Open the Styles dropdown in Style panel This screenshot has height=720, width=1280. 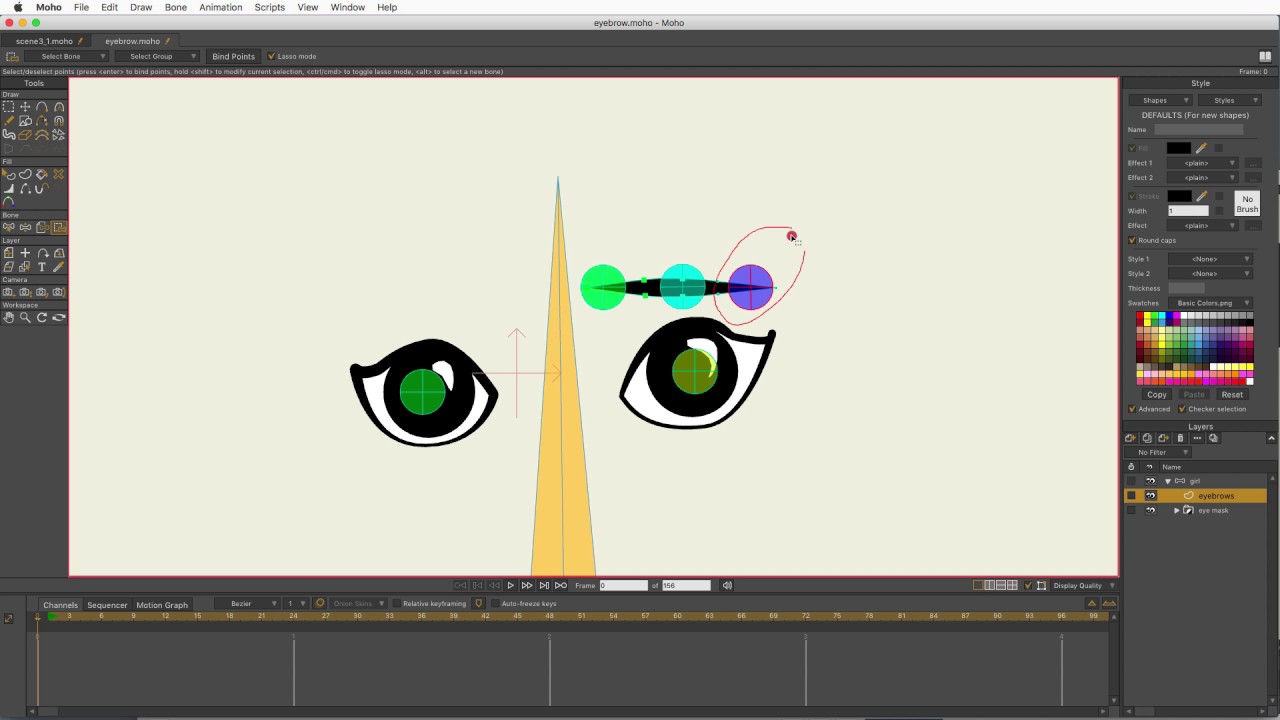click(x=1229, y=100)
